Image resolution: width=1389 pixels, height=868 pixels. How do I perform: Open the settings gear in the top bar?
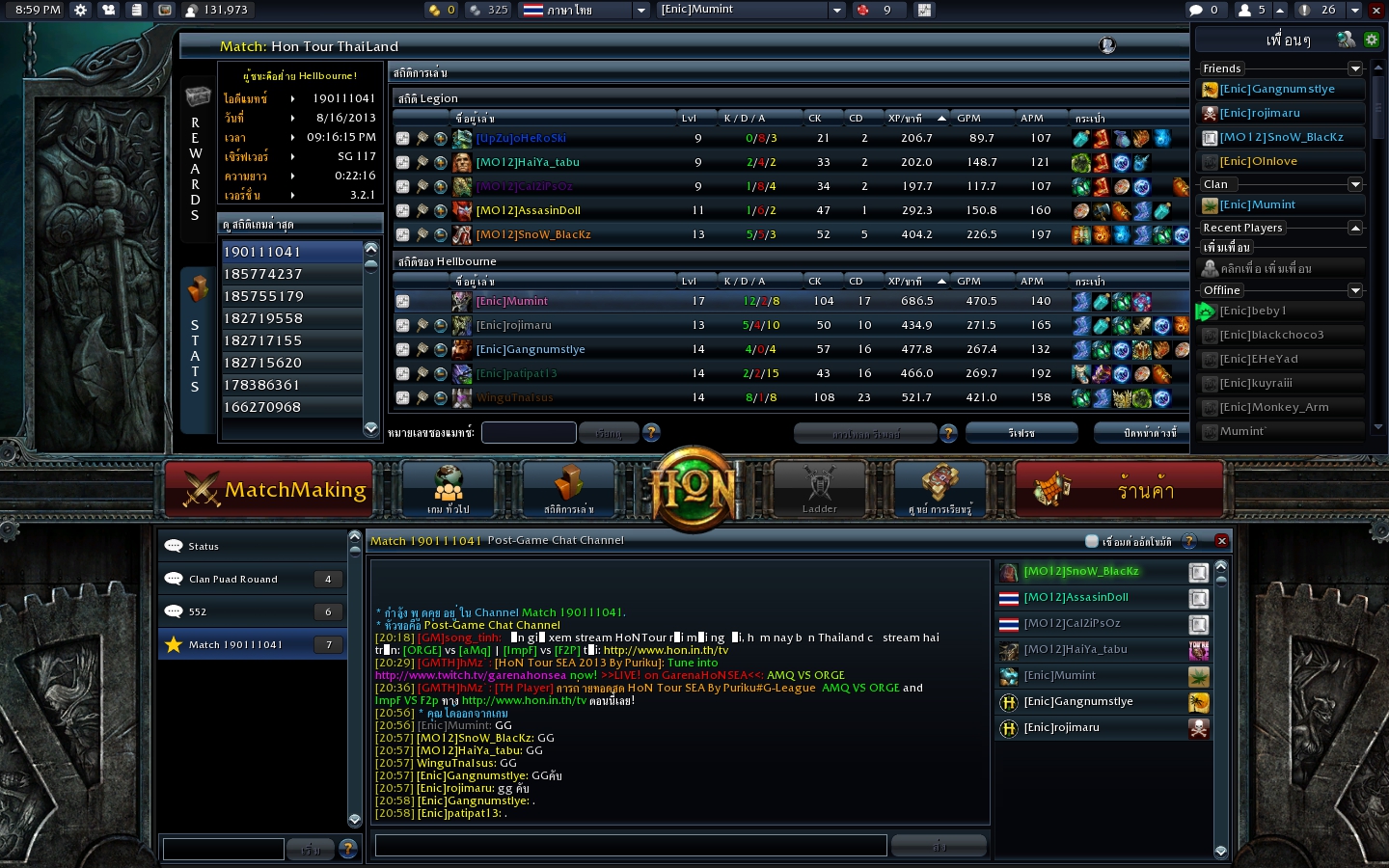(x=80, y=10)
